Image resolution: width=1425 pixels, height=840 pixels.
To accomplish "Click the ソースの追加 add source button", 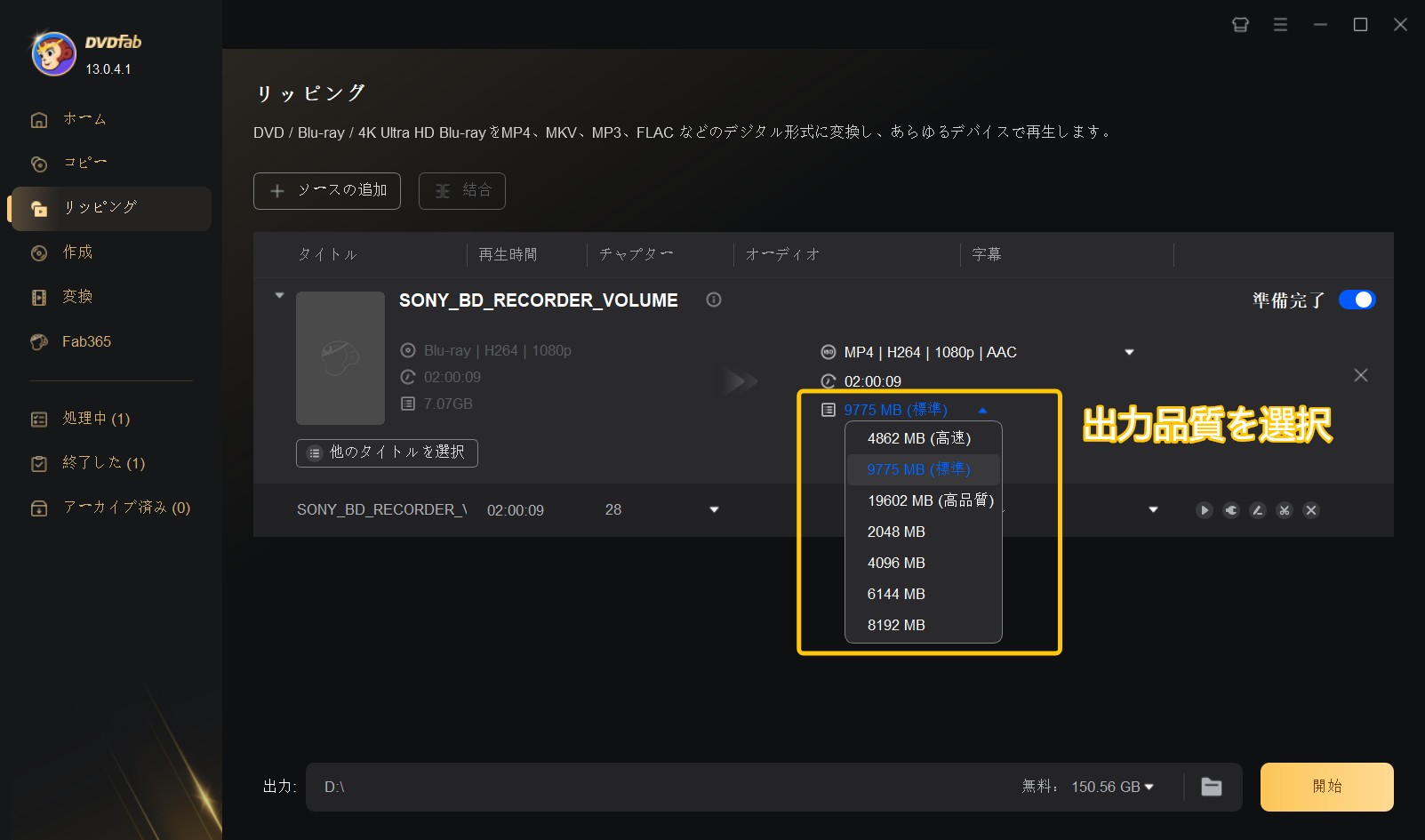I will [327, 191].
